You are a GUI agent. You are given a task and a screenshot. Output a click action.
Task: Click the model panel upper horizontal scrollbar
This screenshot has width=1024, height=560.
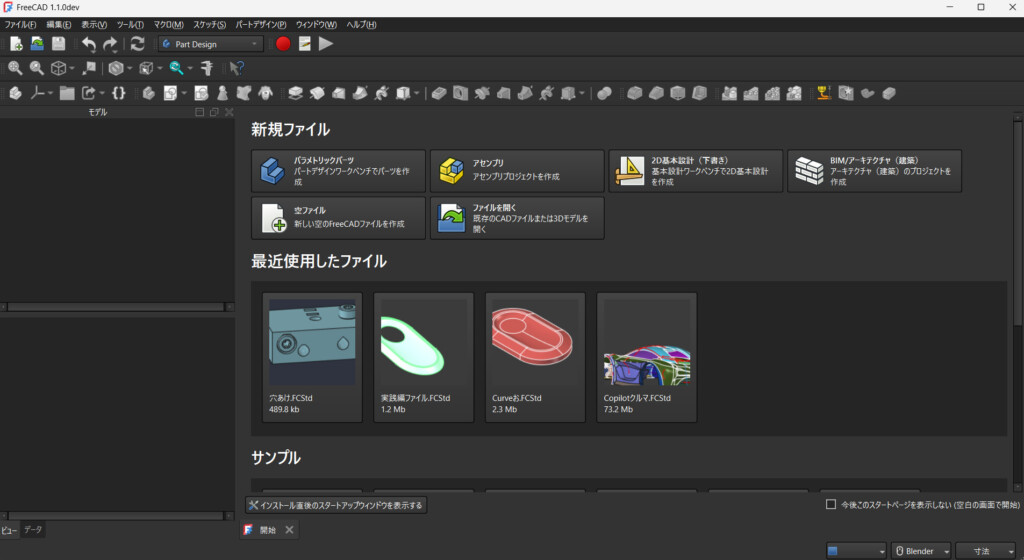(x=116, y=307)
